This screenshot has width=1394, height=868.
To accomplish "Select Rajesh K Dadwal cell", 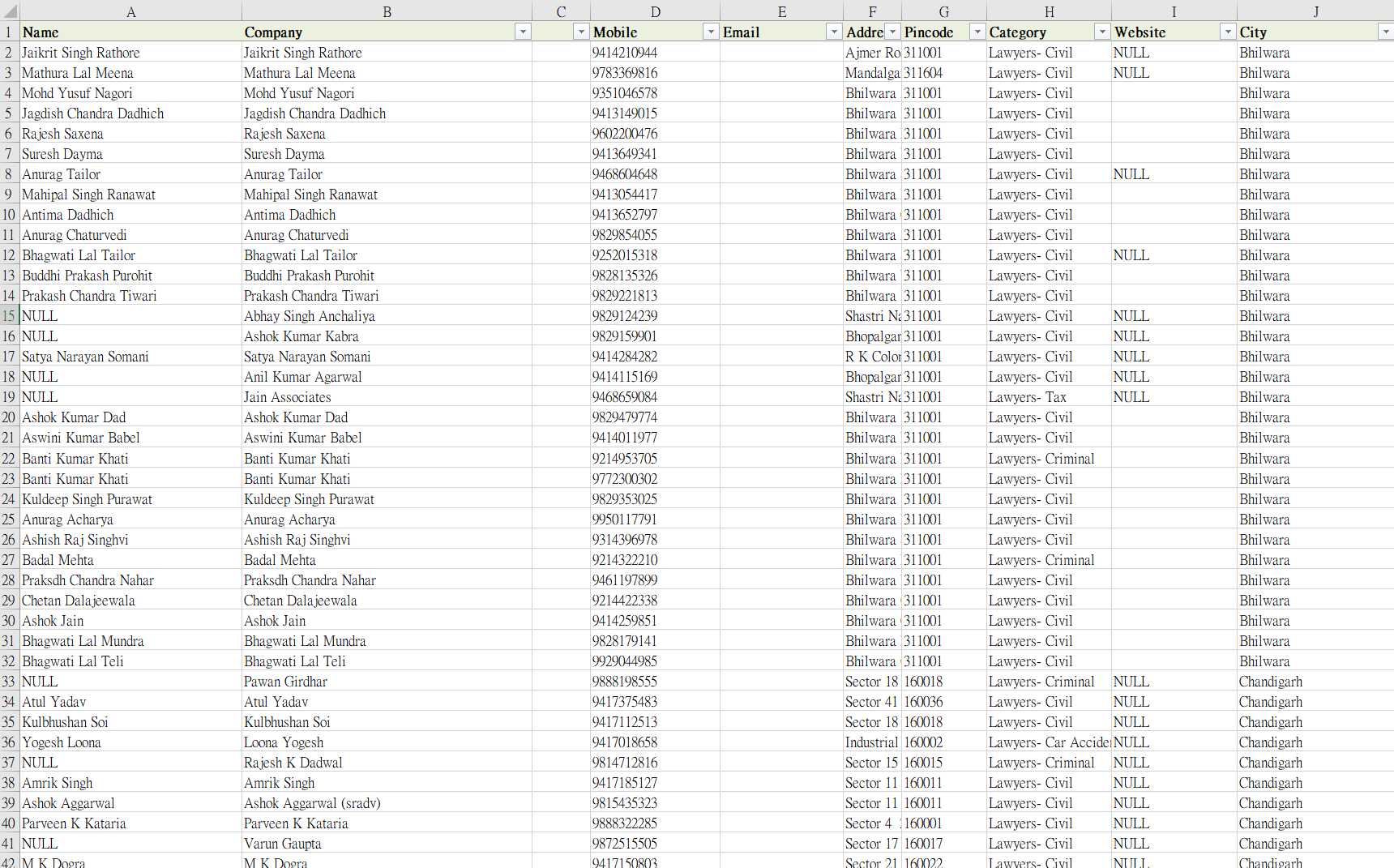I will [x=387, y=763].
